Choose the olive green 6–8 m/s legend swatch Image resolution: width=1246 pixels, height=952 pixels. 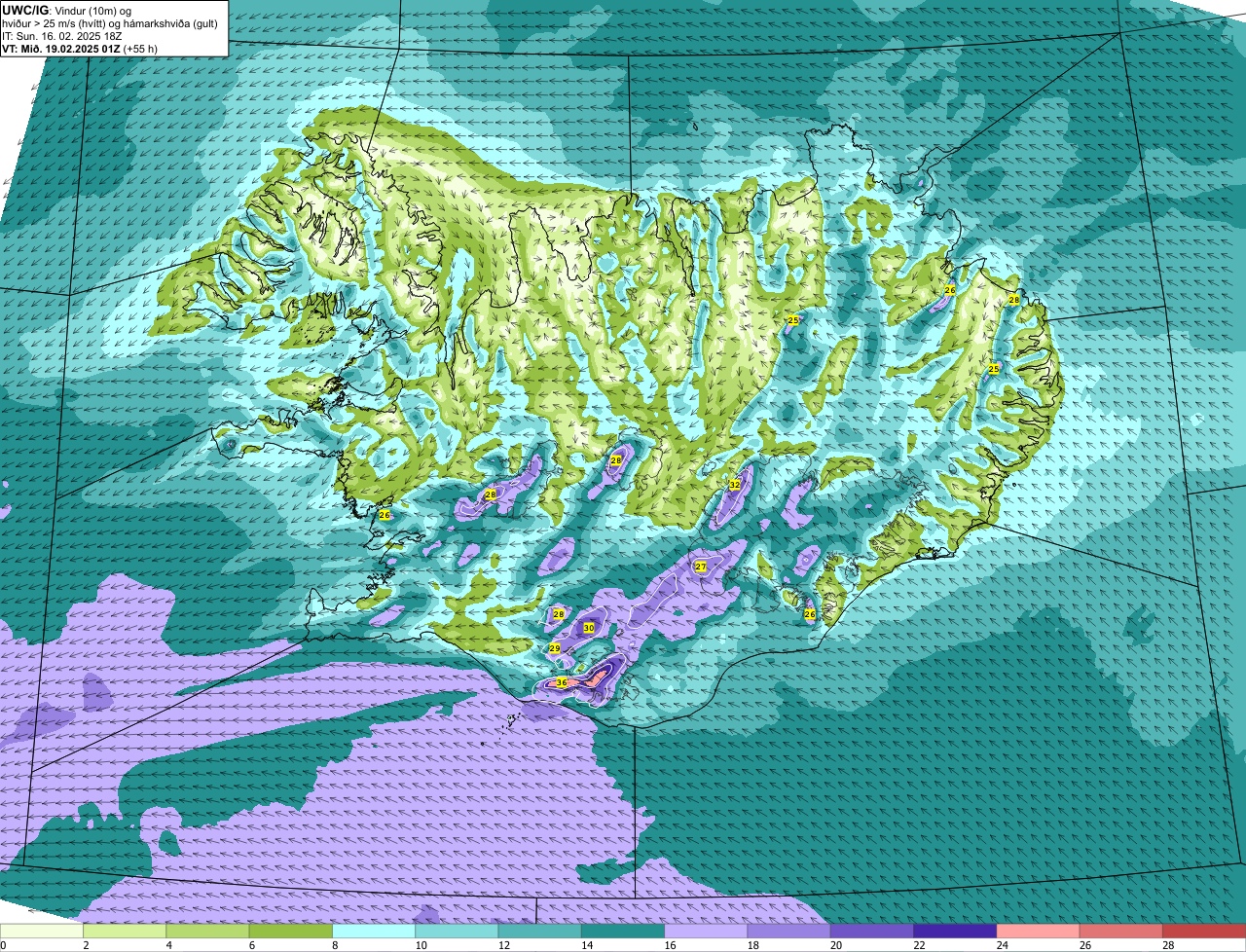(291, 931)
